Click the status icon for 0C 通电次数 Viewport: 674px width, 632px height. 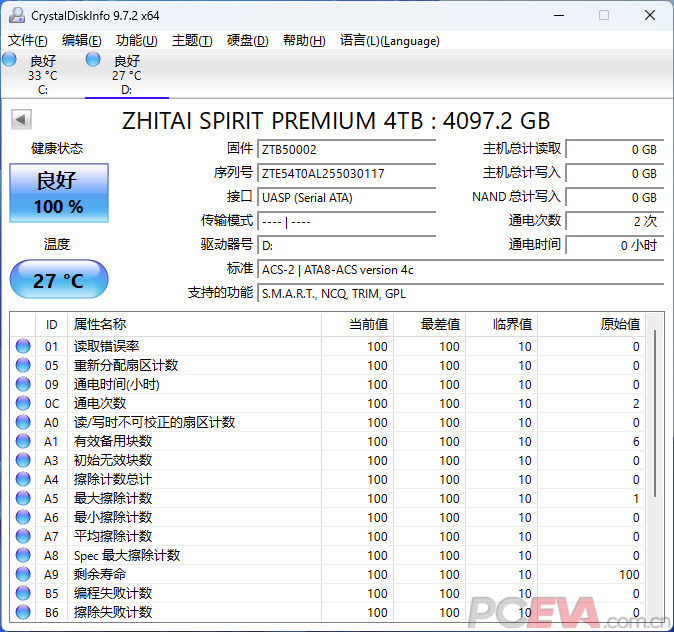tap(23, 404)
